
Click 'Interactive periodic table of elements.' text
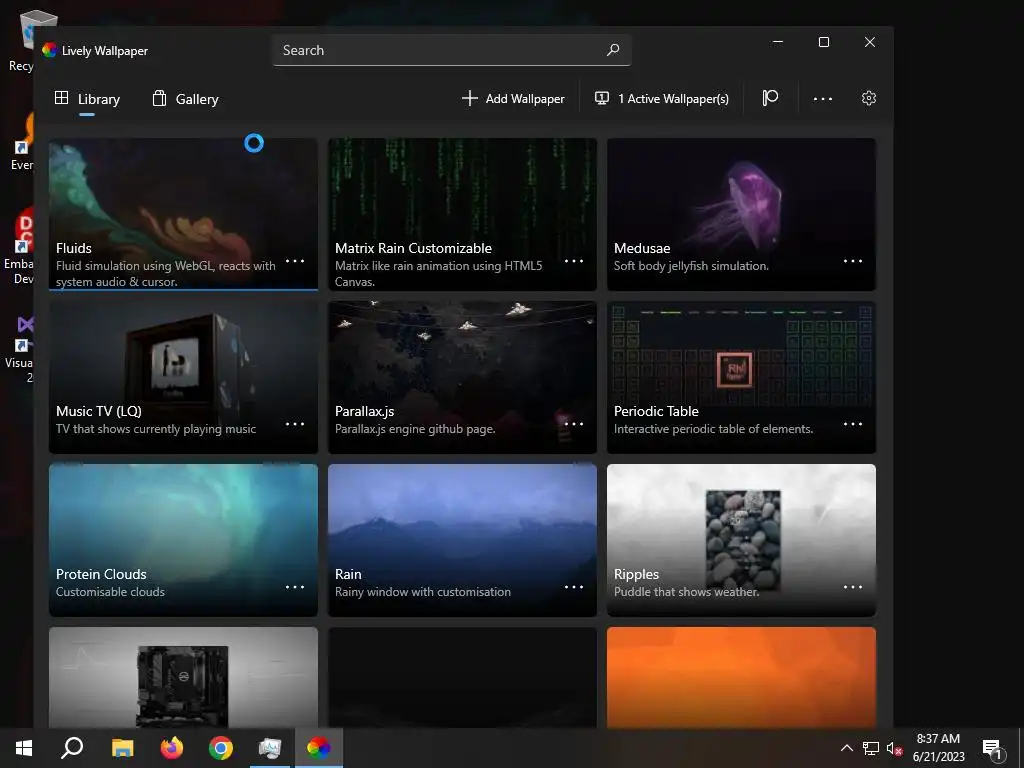[x=713, y=429]
